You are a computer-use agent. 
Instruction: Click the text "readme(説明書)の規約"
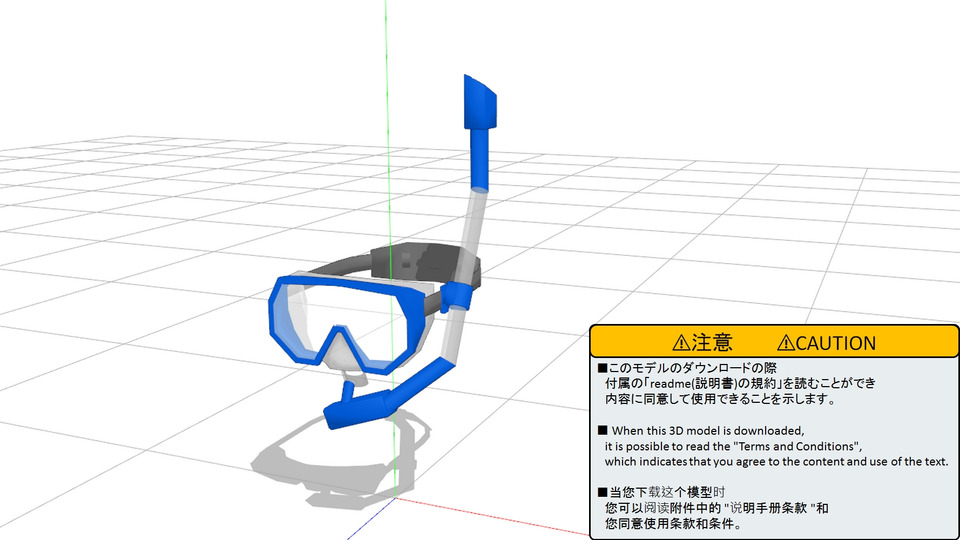(x=713, y=384)
